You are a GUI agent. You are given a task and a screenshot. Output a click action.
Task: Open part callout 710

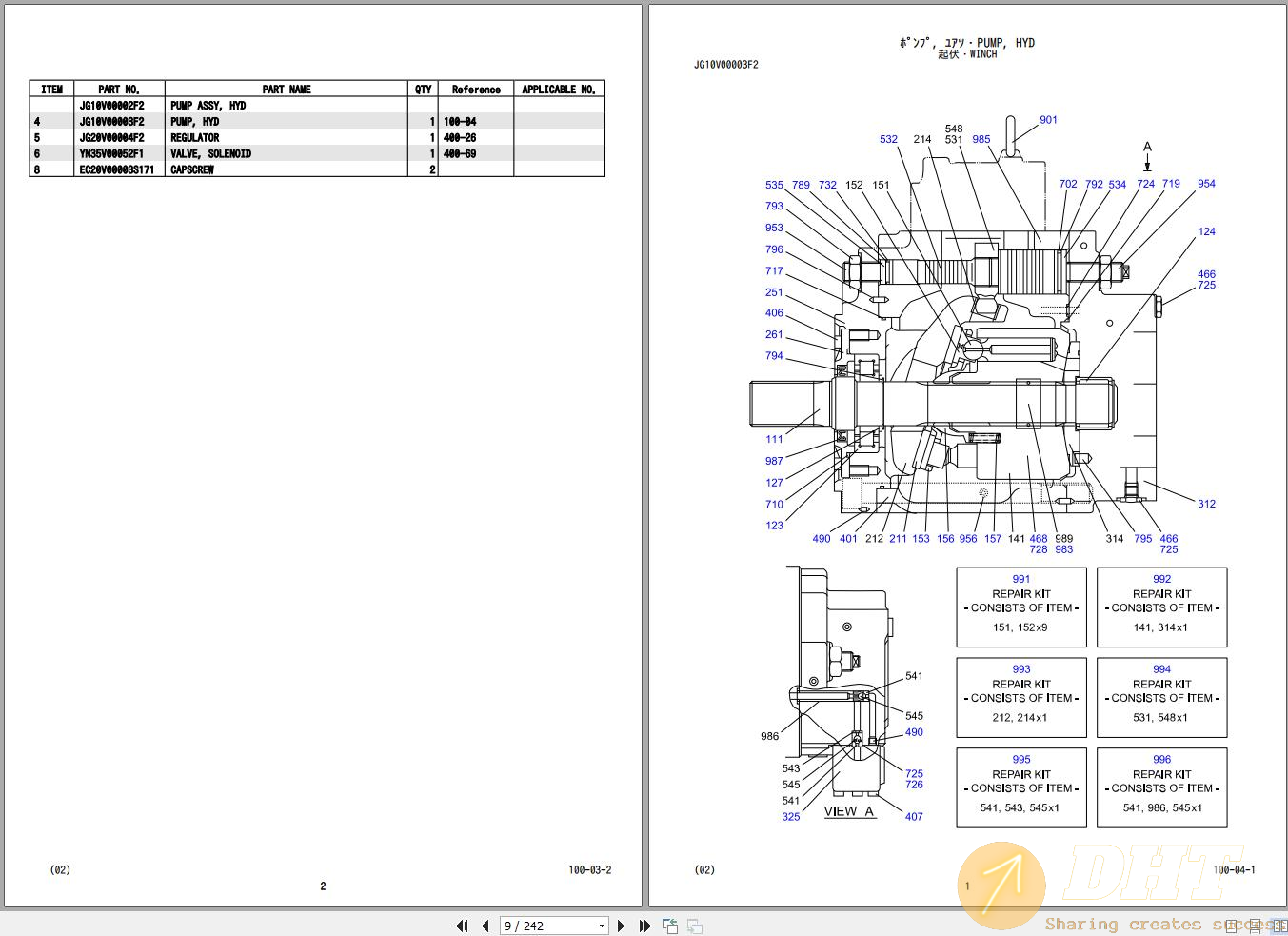[x=774, y=505]
